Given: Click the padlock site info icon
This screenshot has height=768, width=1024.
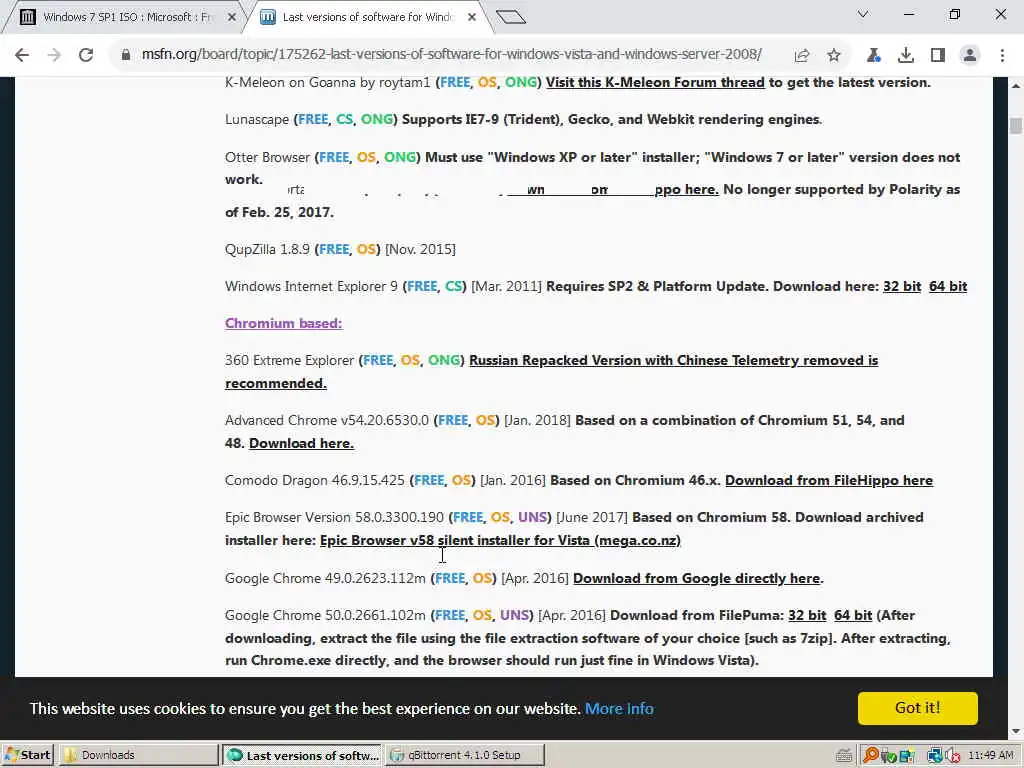Looking at the screenshot, I should click(126, 55).
